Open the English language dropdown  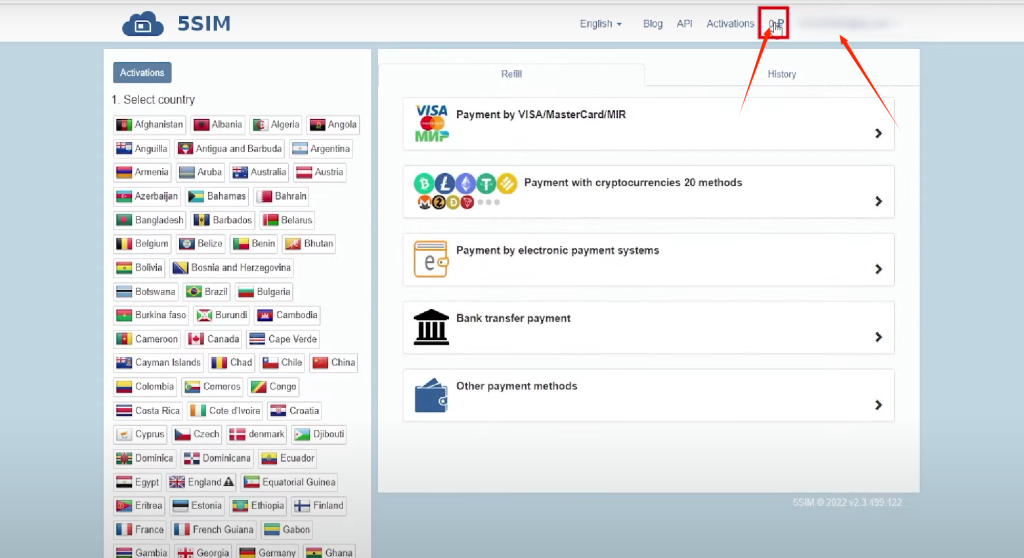coord(601,24)
